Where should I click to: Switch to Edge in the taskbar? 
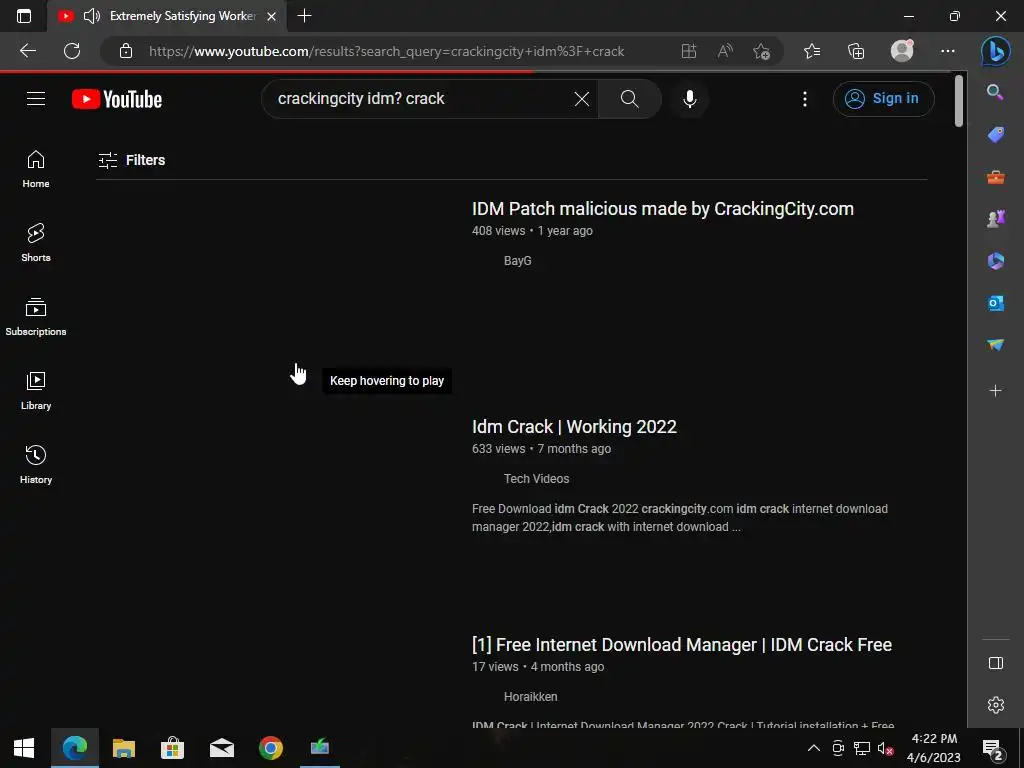(x=74, y=748)
